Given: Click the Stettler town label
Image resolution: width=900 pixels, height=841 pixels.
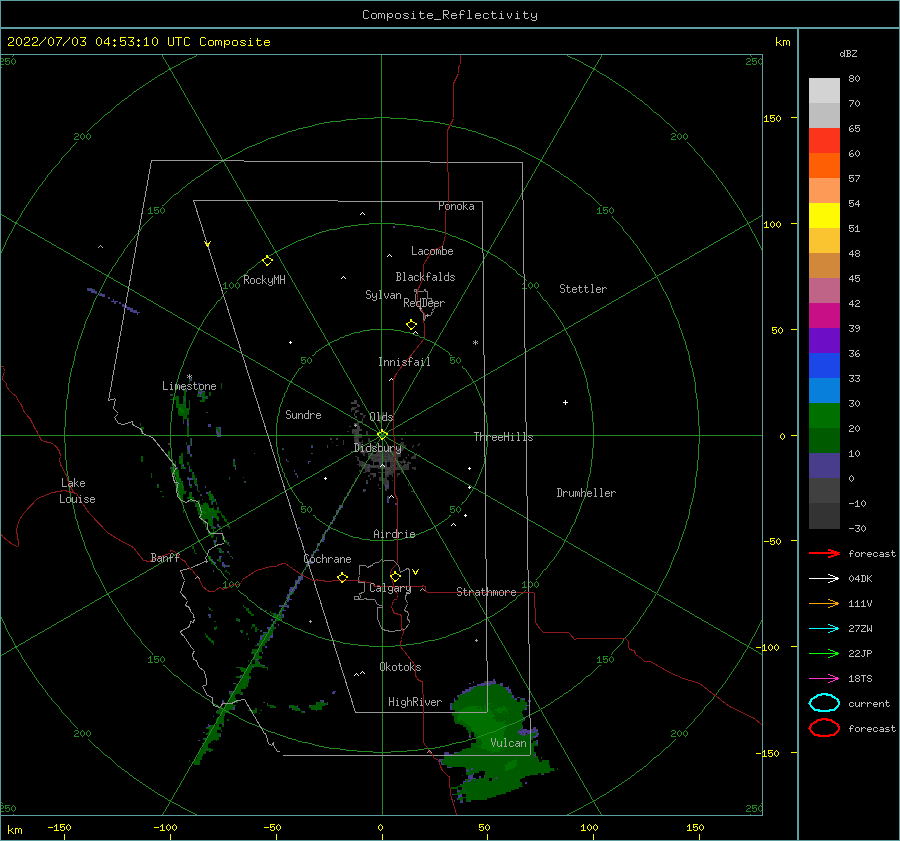Looking at the screenshot, I should click(x=583, y=289).
